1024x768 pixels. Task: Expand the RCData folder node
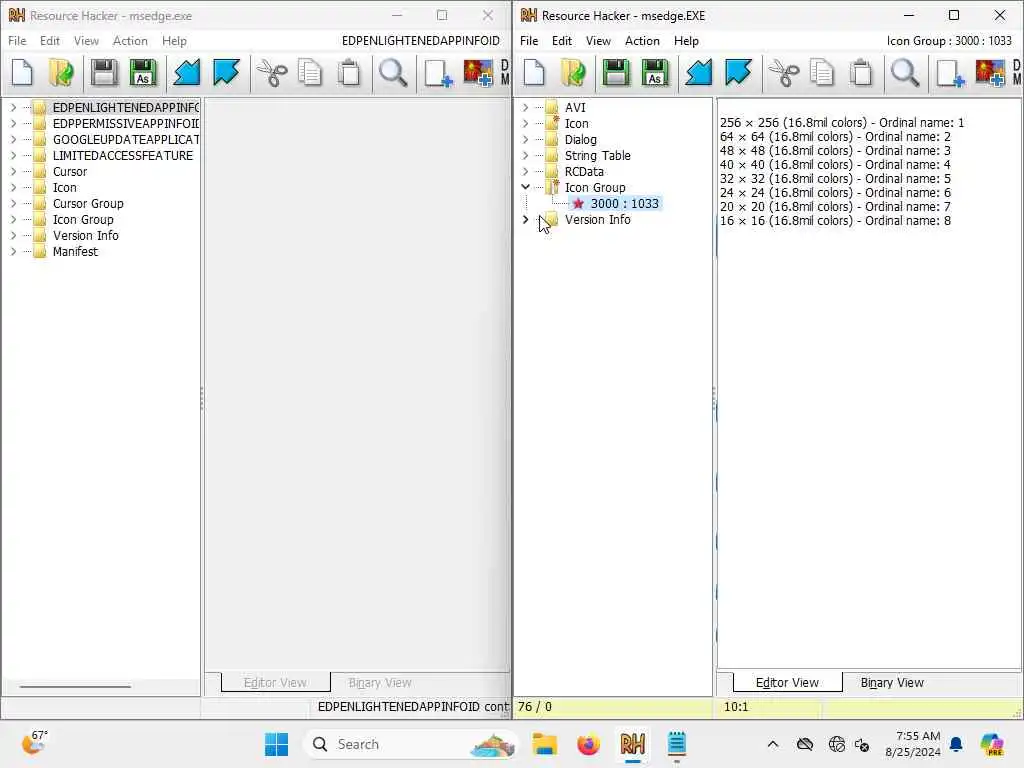(525, 171)
